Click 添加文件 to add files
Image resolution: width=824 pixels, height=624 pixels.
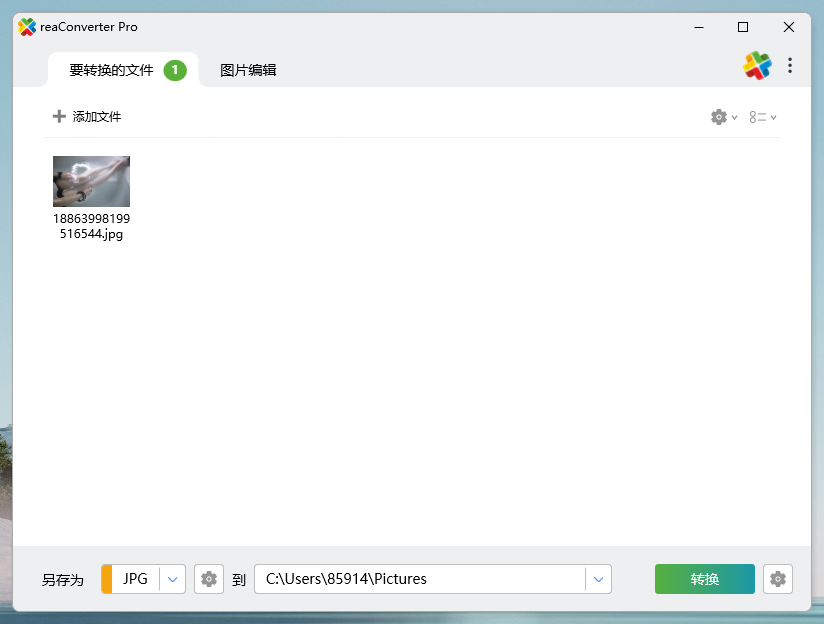tap(87, 116)
